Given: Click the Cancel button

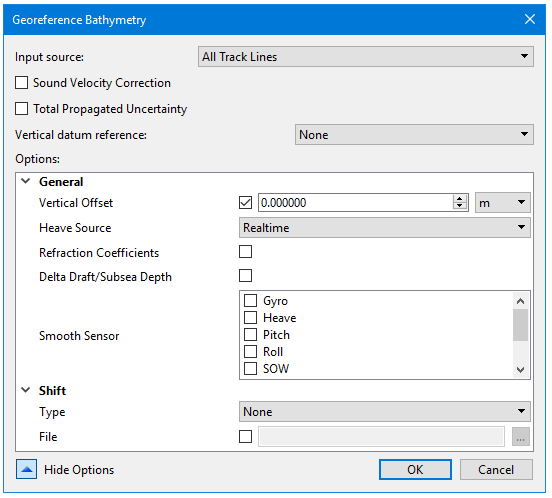Looking at the screenshot, I should pos(496,469).
